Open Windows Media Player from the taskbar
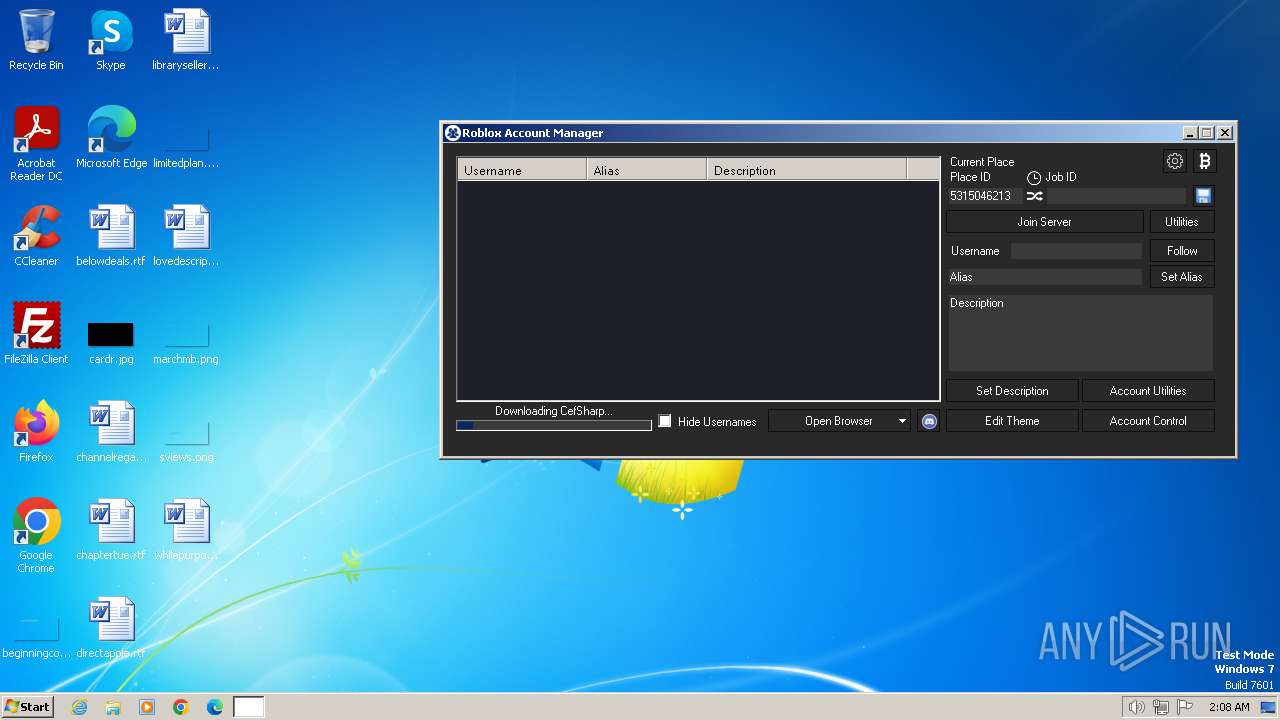1280x720 pixels. point(147,707)
